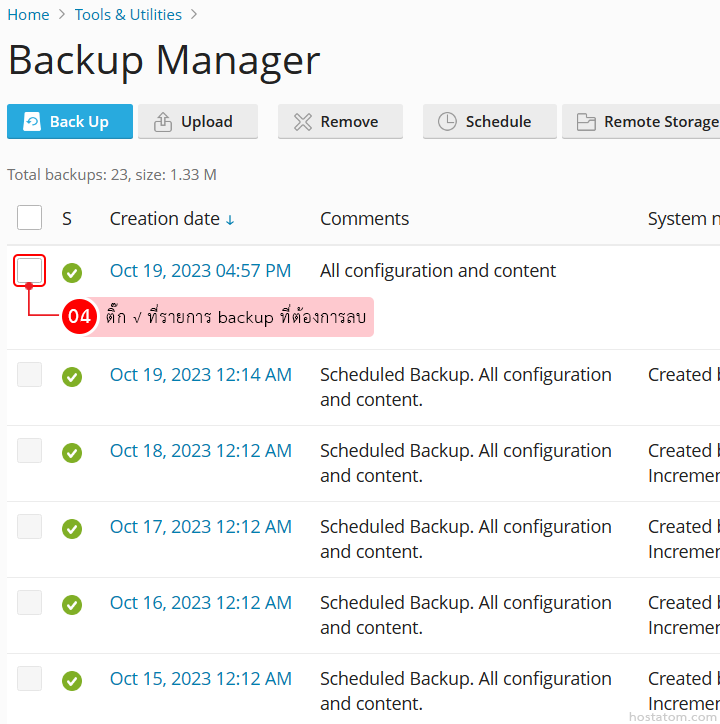720x724 pixels.
Task: Click the Back Up button
Action: click(x=69, y=122)
